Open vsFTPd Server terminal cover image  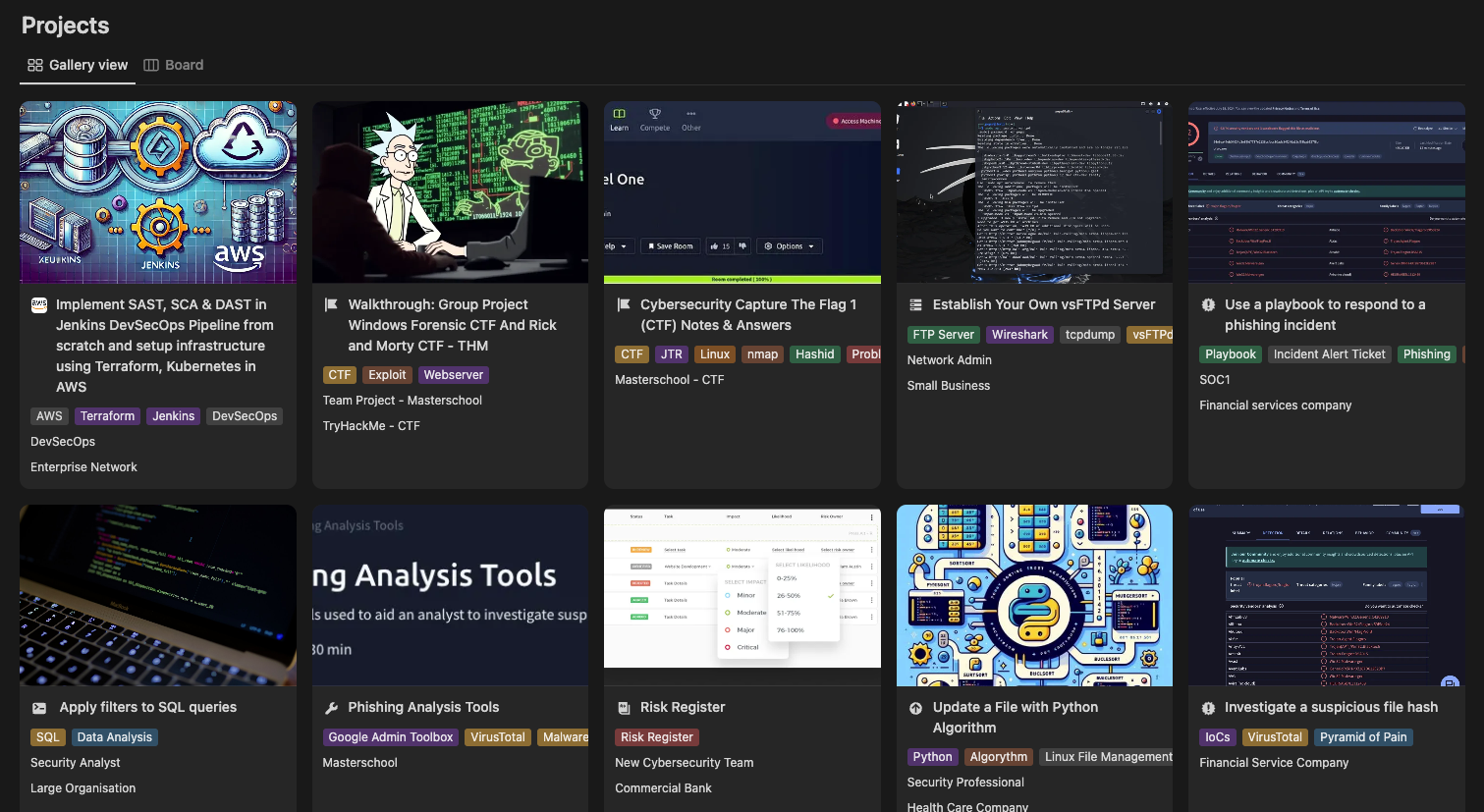tap(1034, 192)
